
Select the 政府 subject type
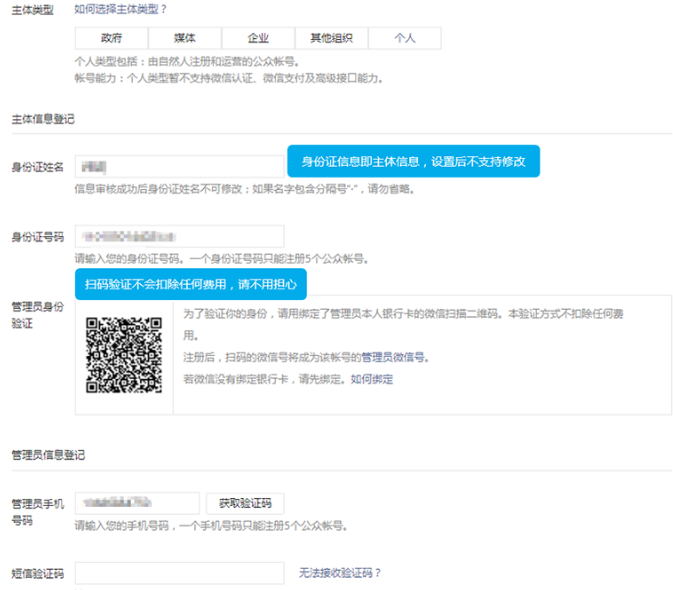(x=111, y=38)
